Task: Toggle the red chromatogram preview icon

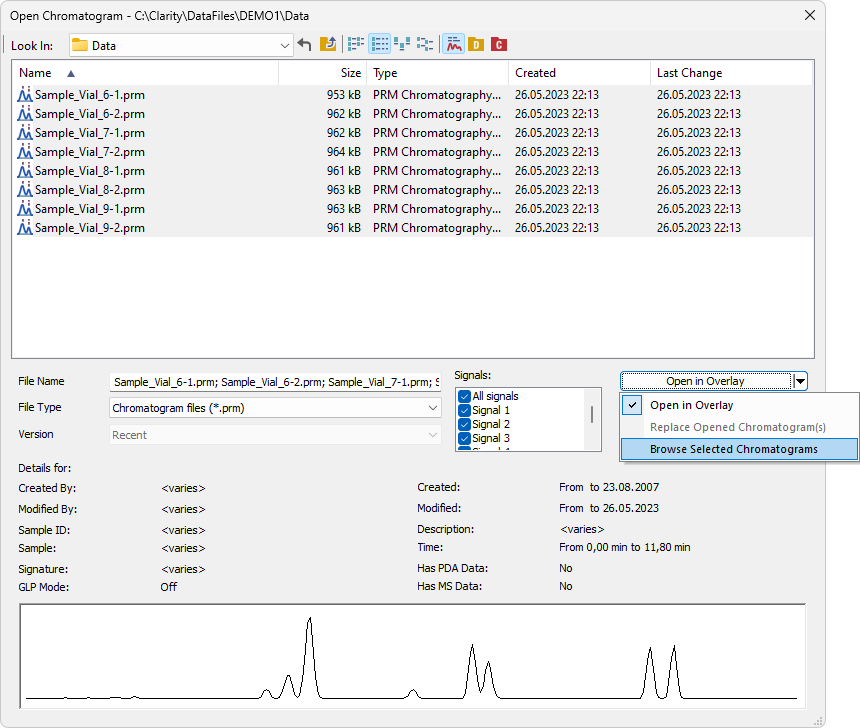Action: (453, 45)
